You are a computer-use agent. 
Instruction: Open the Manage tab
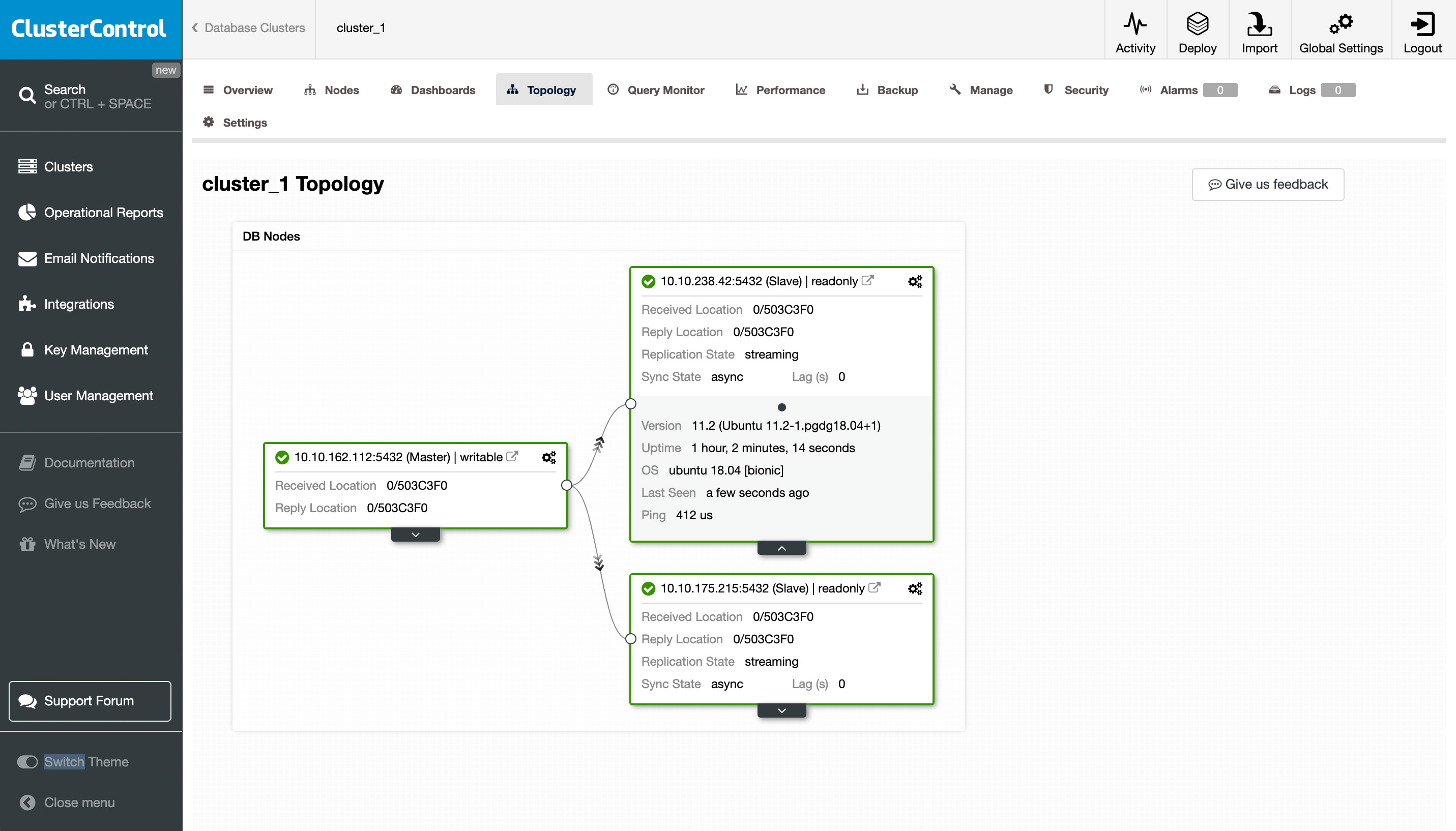981,90
